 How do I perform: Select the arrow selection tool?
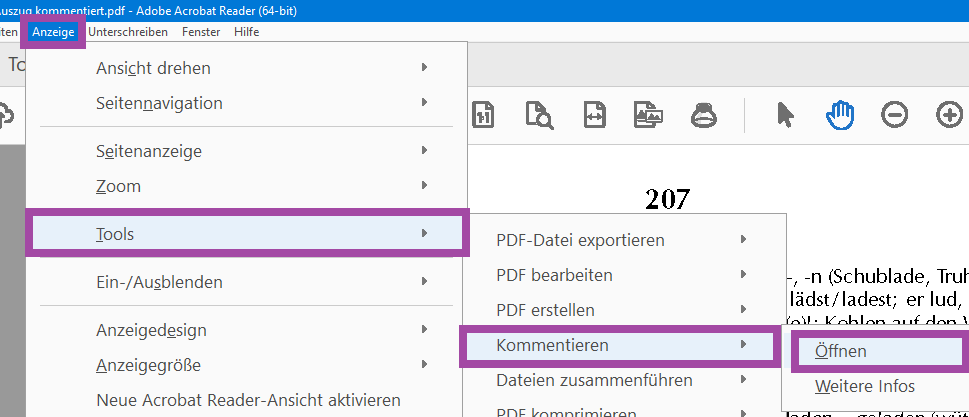tap(785, 114)
